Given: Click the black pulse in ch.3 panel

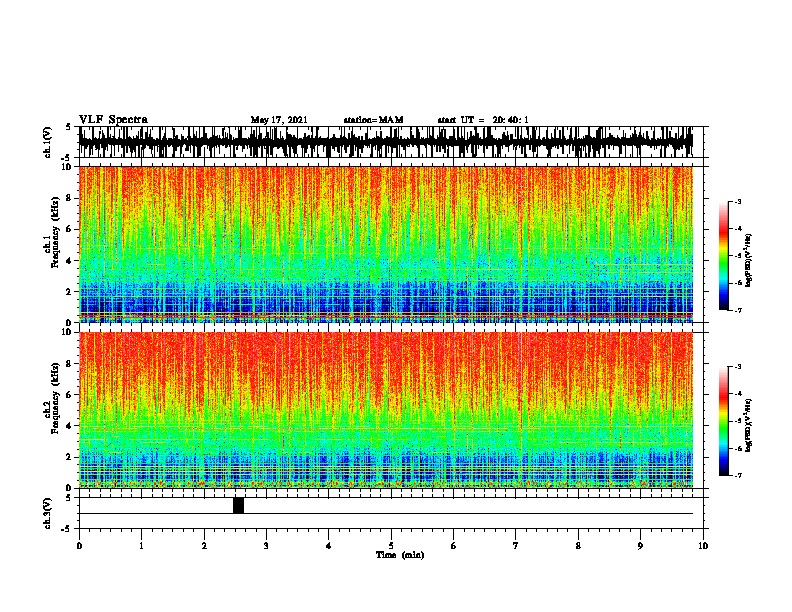Looking at the screenshot, I should pos(238,505).
